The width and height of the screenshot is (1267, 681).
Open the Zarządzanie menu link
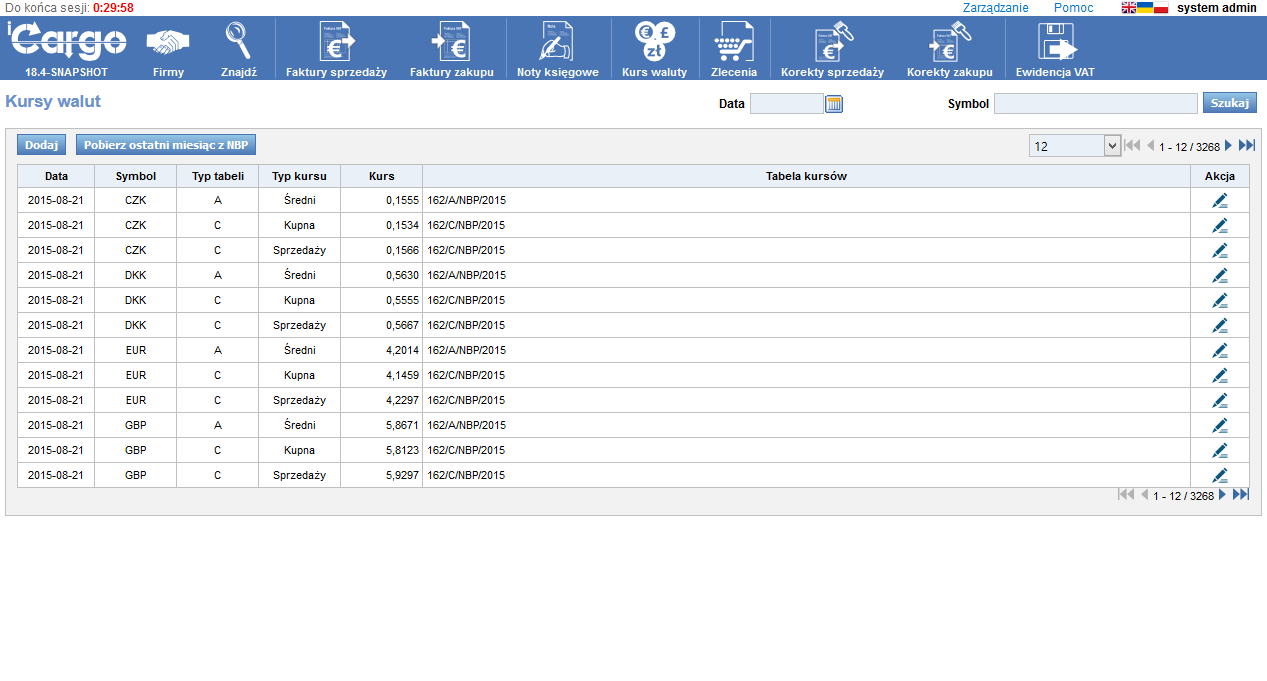pos(995,8)
